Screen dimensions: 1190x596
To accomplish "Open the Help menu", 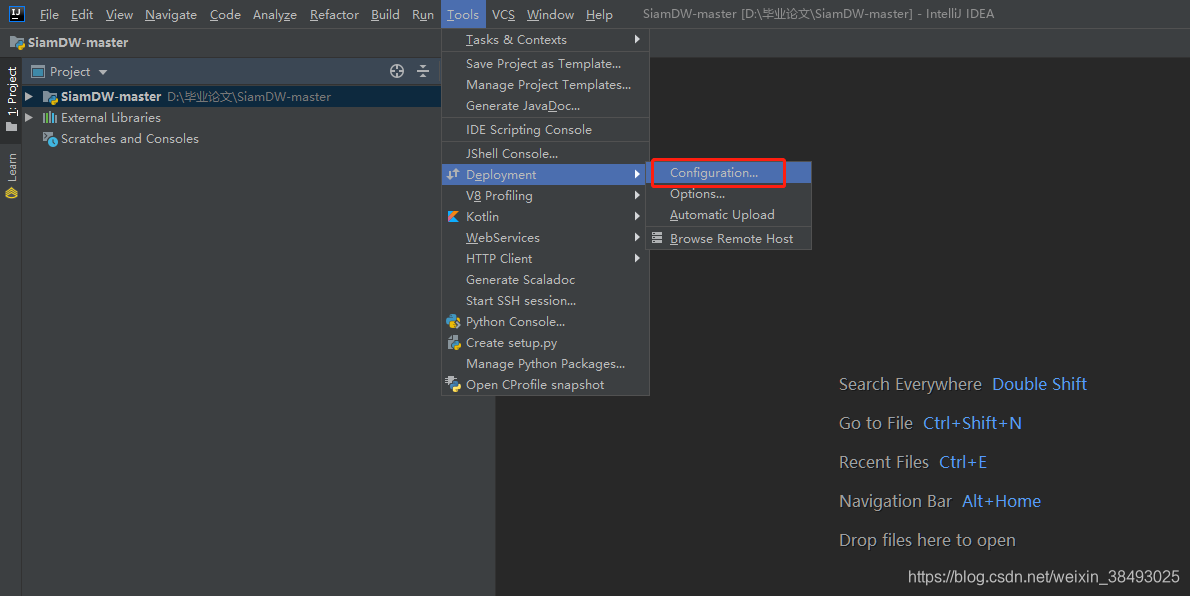I will tap(599, 14).
